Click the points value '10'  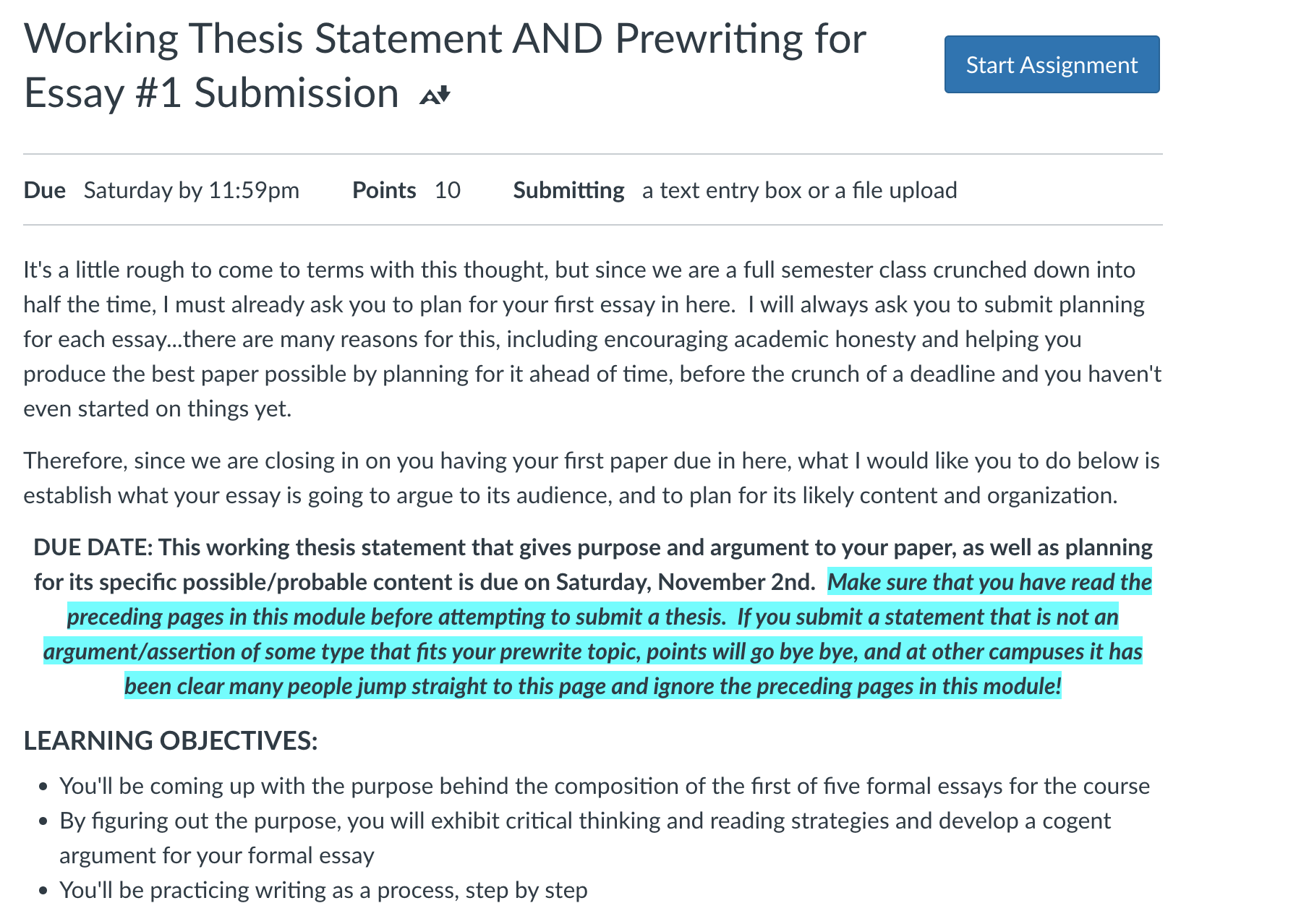pos(448,190)
